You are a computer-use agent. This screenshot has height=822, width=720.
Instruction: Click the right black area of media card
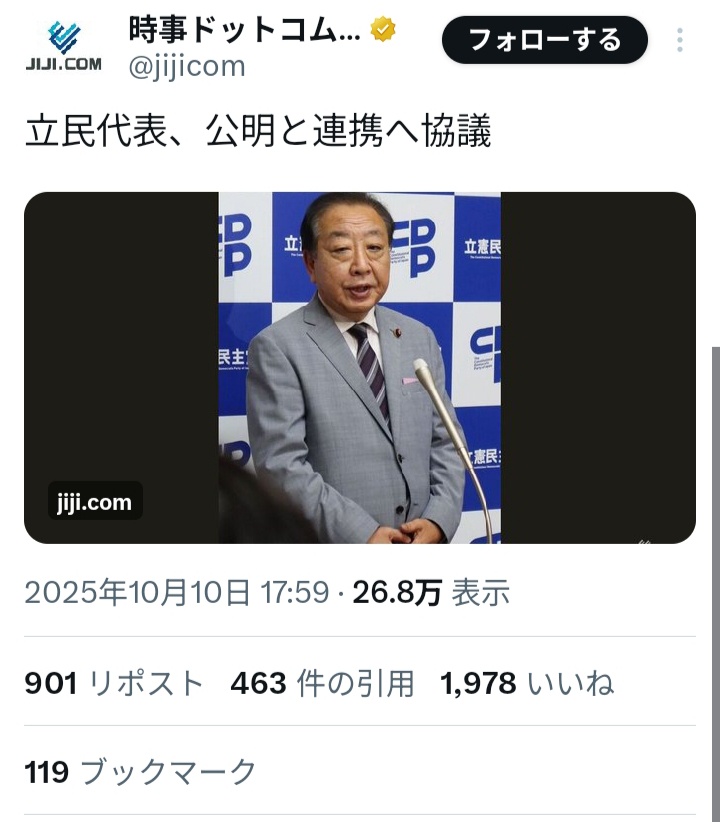(598, 367)
